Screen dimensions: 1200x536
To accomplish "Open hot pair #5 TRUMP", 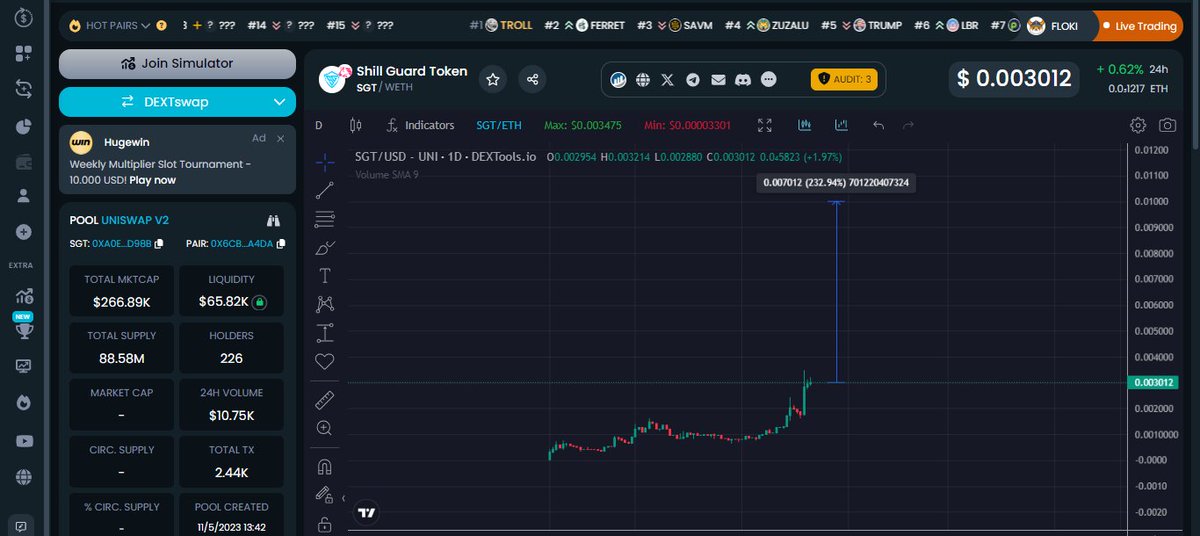I will [861, 25].
